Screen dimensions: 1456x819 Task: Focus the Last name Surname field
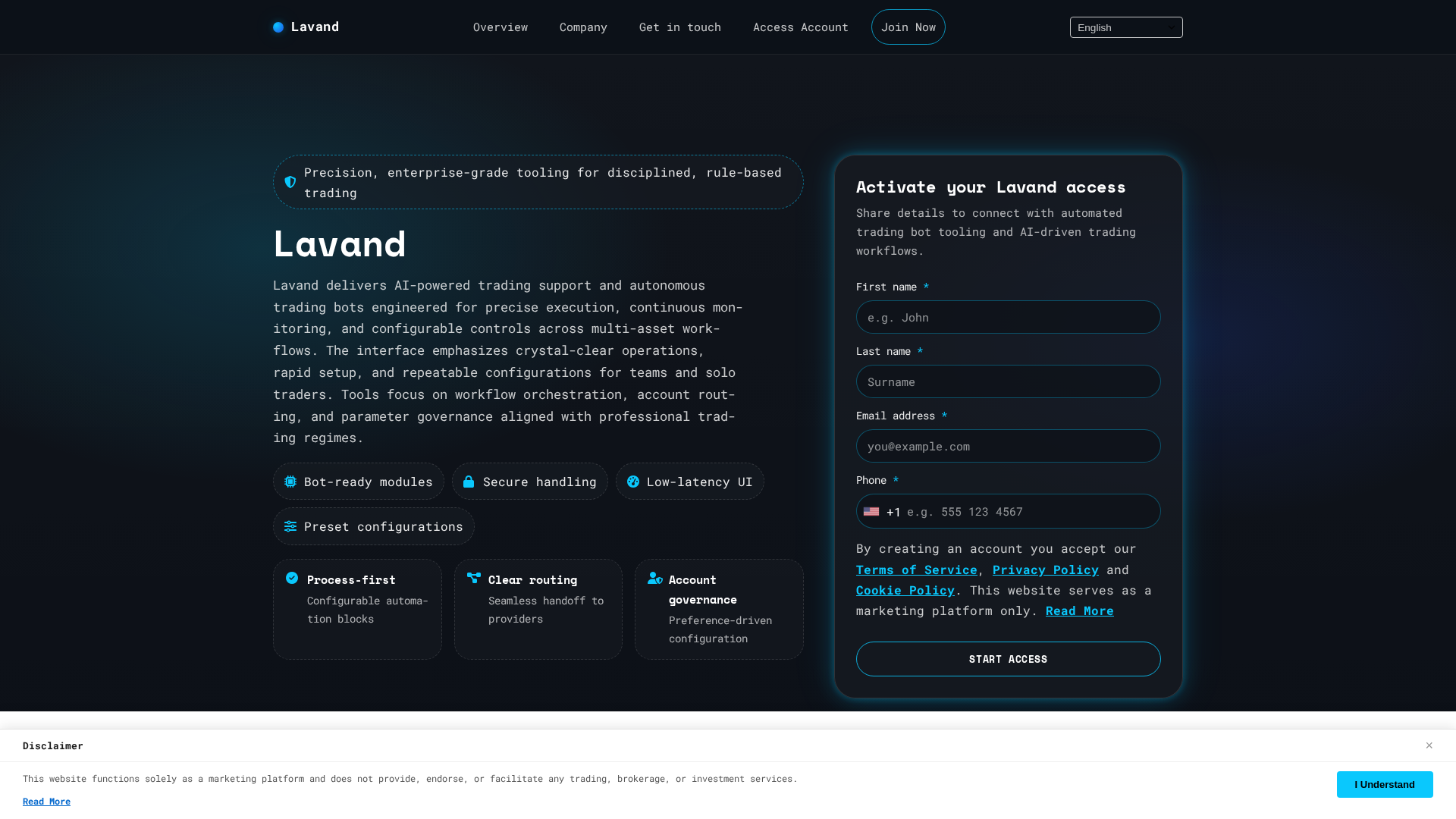(x=1009, y=381)
